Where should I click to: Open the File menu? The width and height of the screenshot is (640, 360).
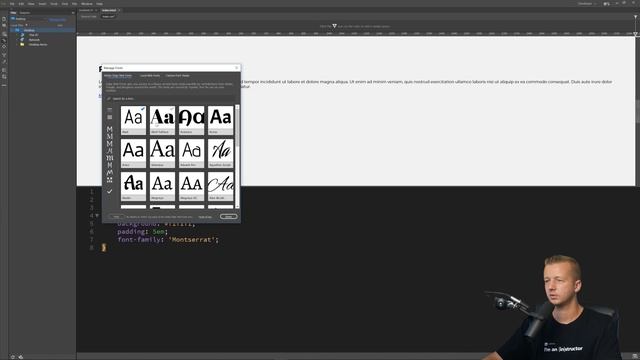[x=12, y=4]
